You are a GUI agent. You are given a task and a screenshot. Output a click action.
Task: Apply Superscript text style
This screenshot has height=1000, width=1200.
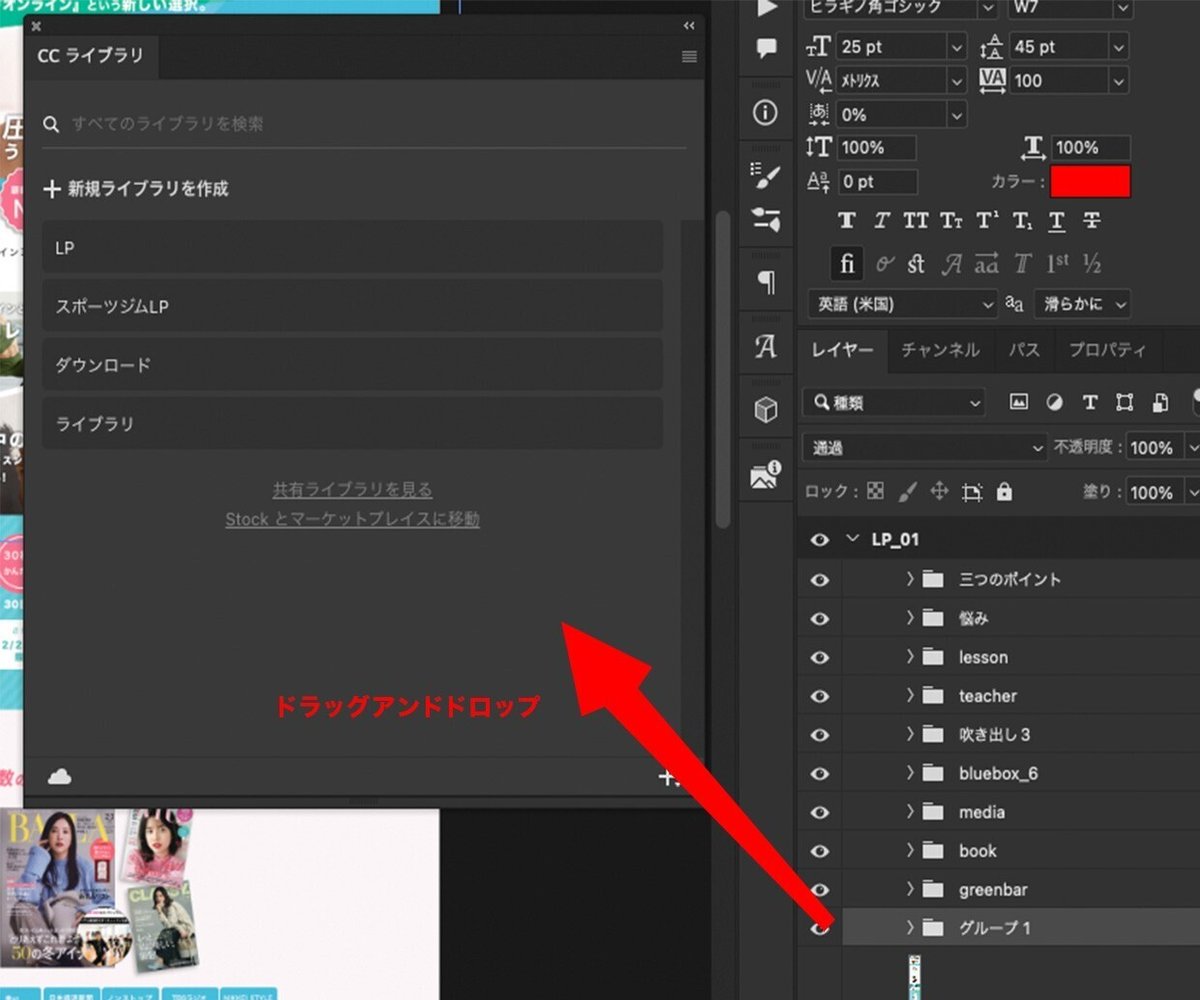coord(987,221)
